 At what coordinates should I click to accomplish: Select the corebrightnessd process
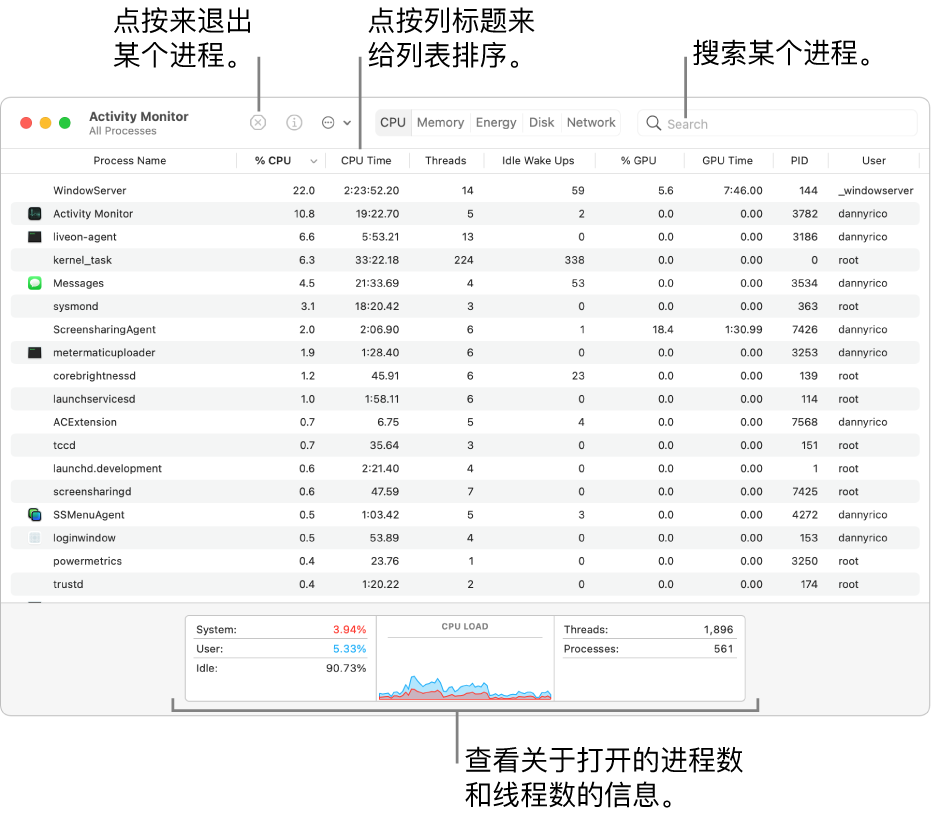(x=465, y=375)
